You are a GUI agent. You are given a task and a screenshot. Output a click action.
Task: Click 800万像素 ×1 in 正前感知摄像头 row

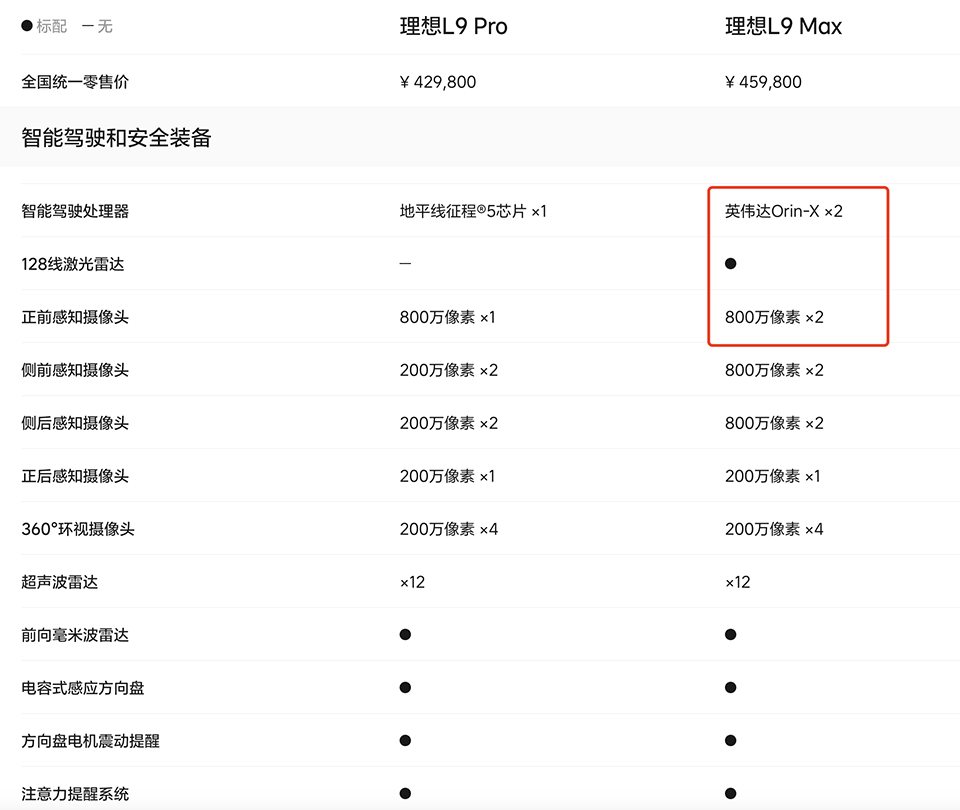click(448, 317)
